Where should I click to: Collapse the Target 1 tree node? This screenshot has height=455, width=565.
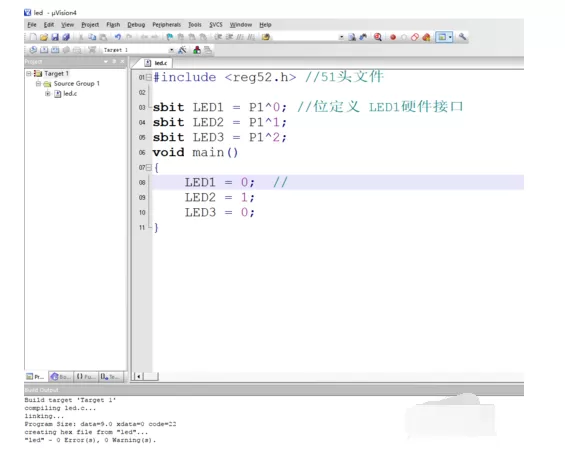tap(29, 73)
